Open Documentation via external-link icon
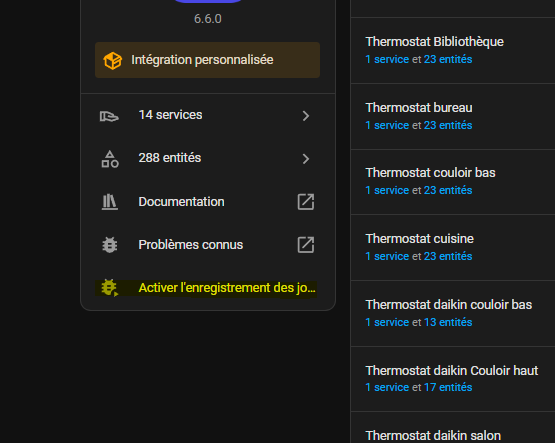This screenshot has width=555, height=443. pos(306,202)
